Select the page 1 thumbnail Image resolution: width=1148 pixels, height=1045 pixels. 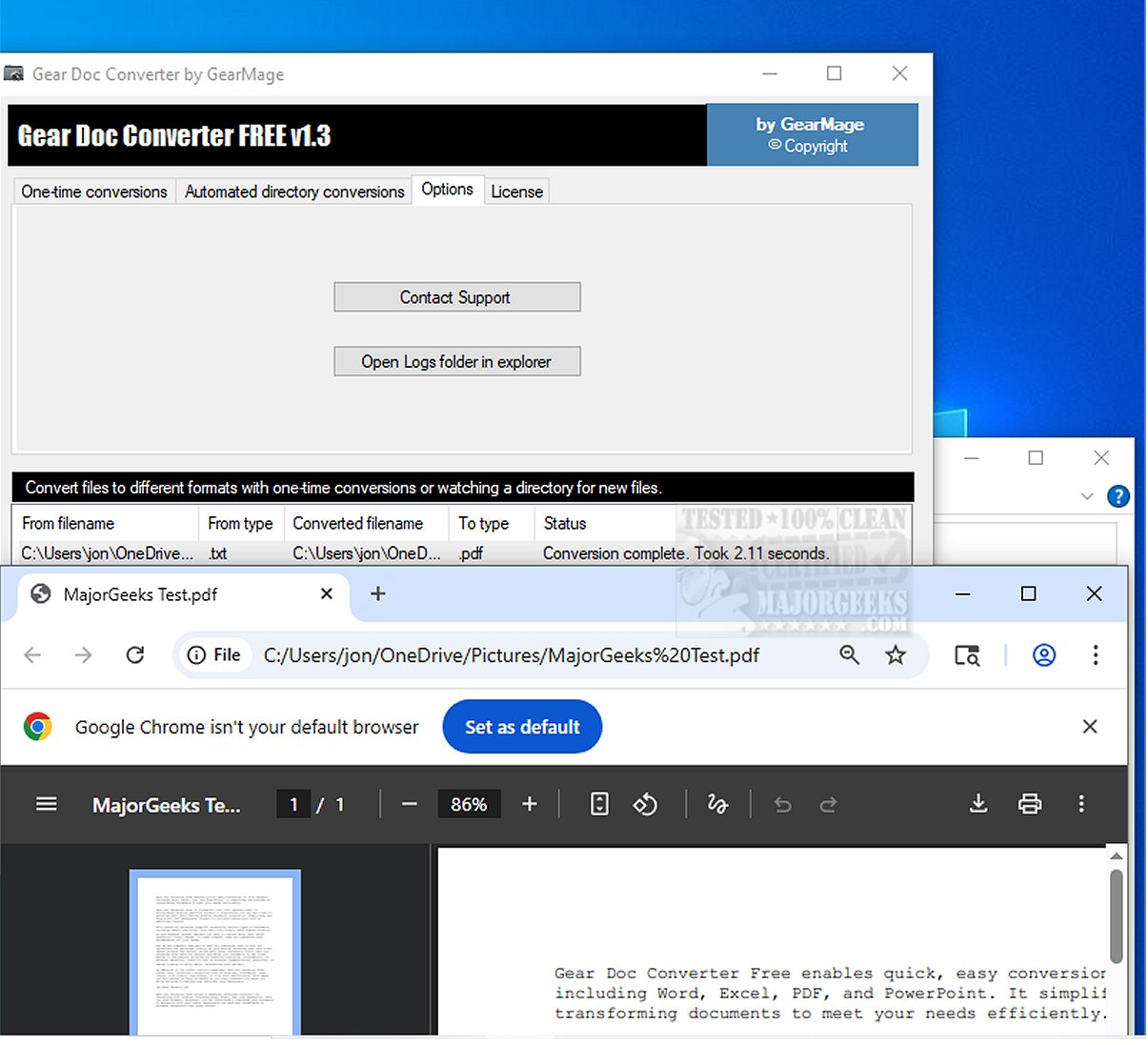click(x=215, y=953)
